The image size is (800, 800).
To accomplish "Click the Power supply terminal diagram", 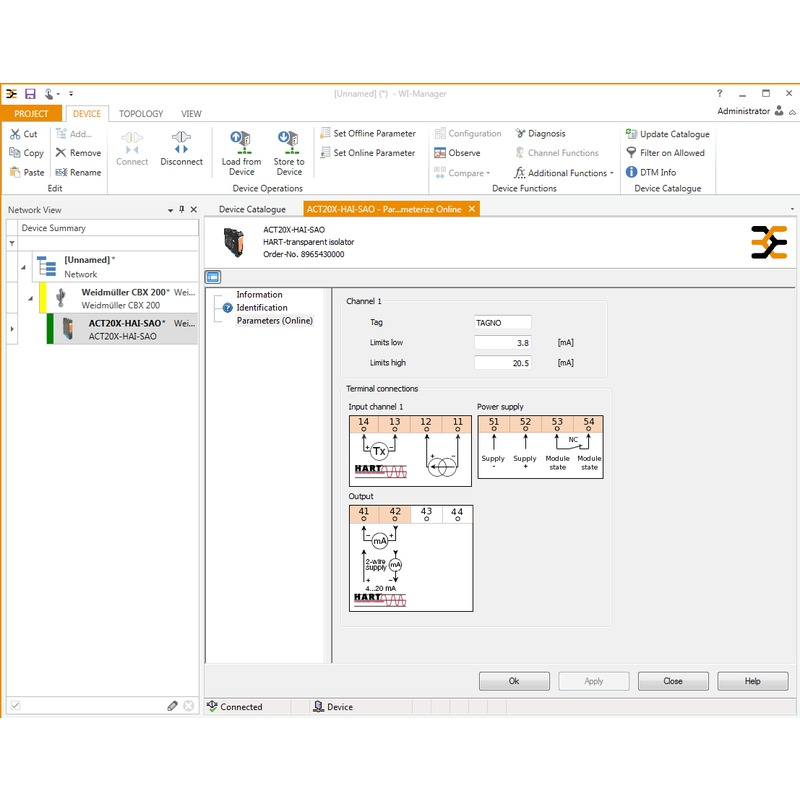I will point(540,447).
